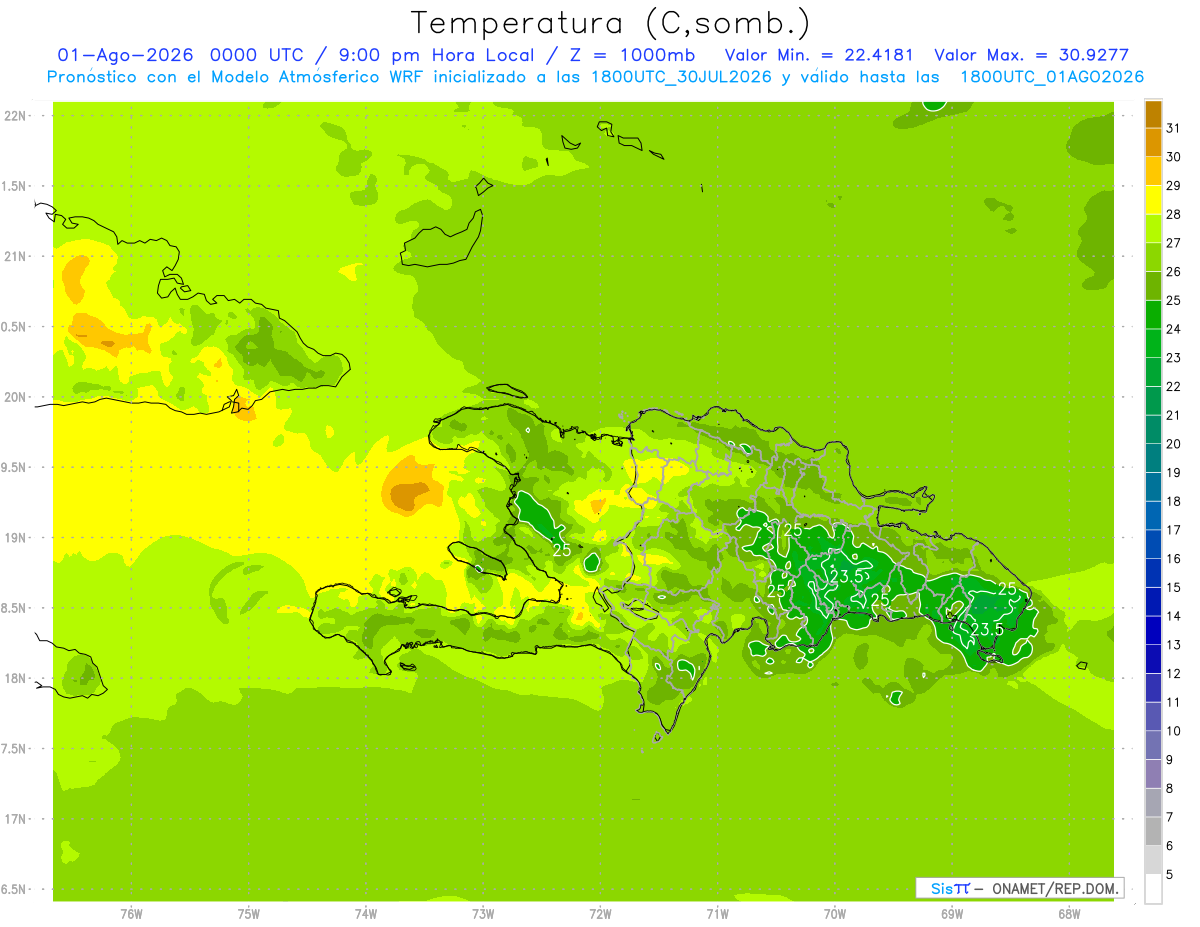Click the '70W' longitude axis label
Image resolution: width=1200 pixels, height=927 pixels.
pos(835,913)
